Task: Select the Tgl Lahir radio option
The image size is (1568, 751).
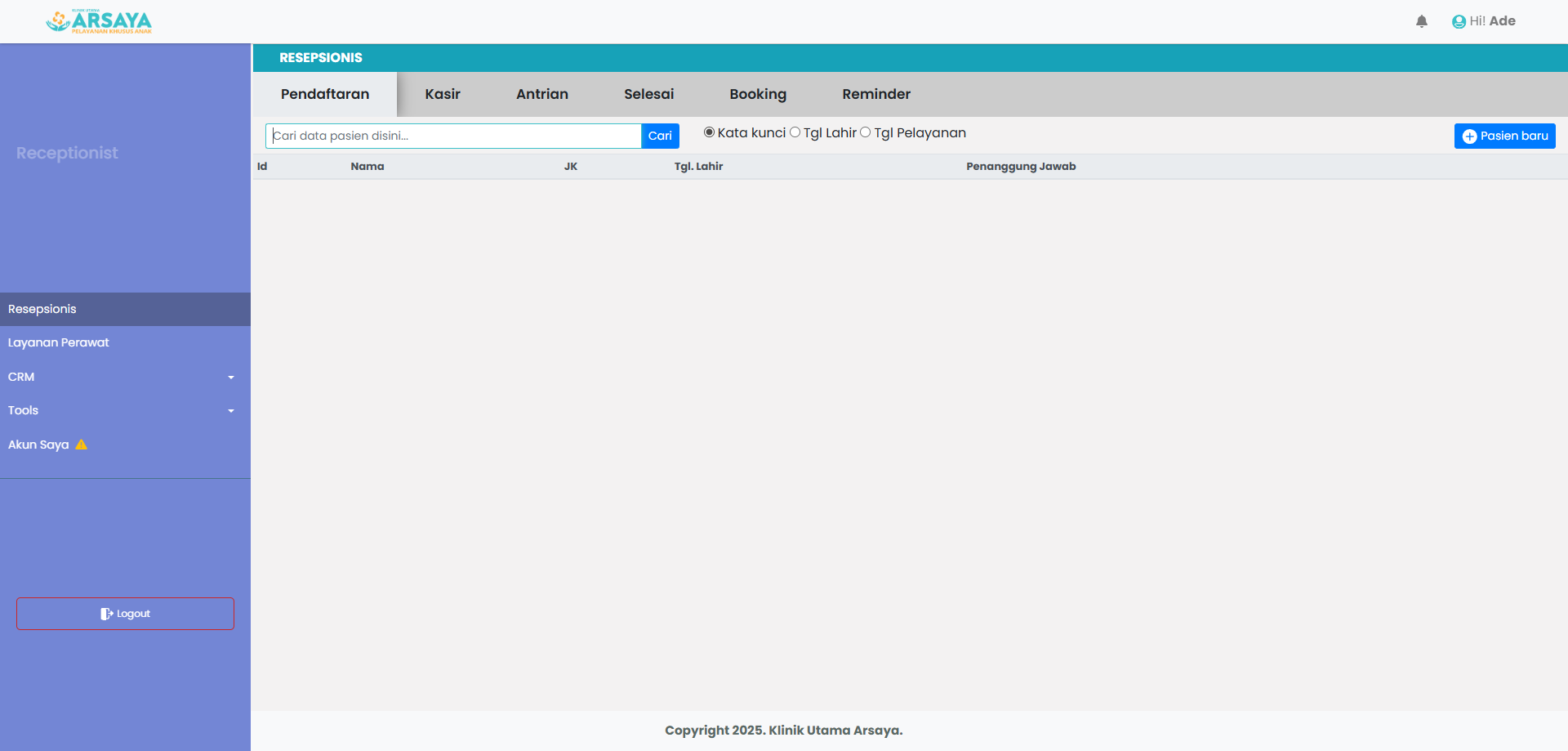Action: click(795, 132)
